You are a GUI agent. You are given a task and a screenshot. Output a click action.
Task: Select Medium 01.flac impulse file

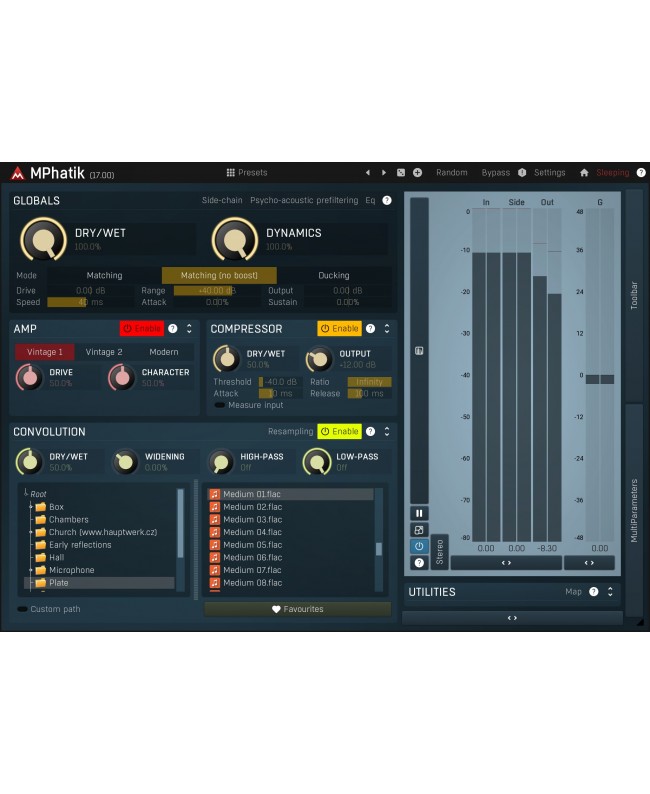[x=291, y=494]
